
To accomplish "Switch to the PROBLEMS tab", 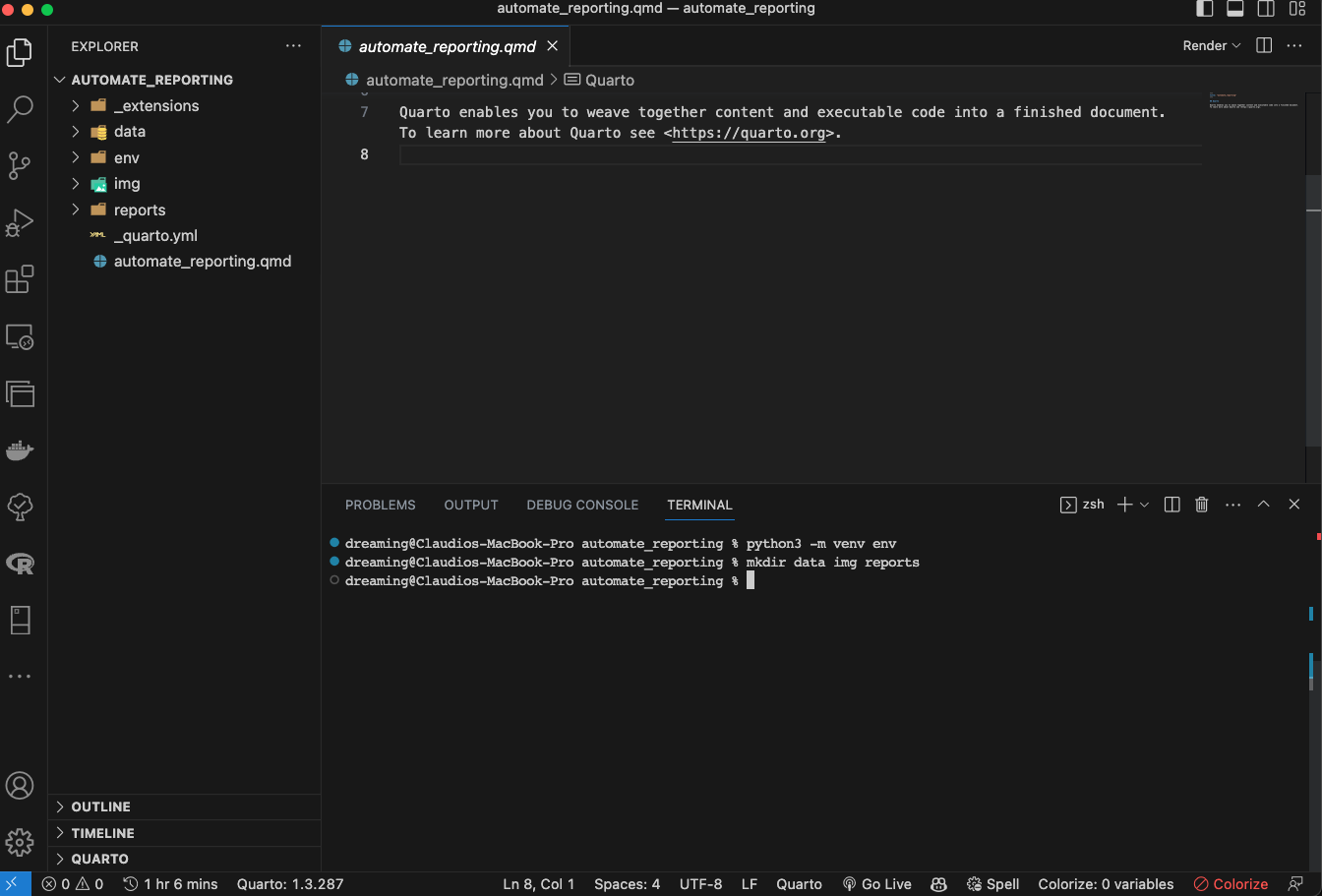I will click(x=380, y=505).
